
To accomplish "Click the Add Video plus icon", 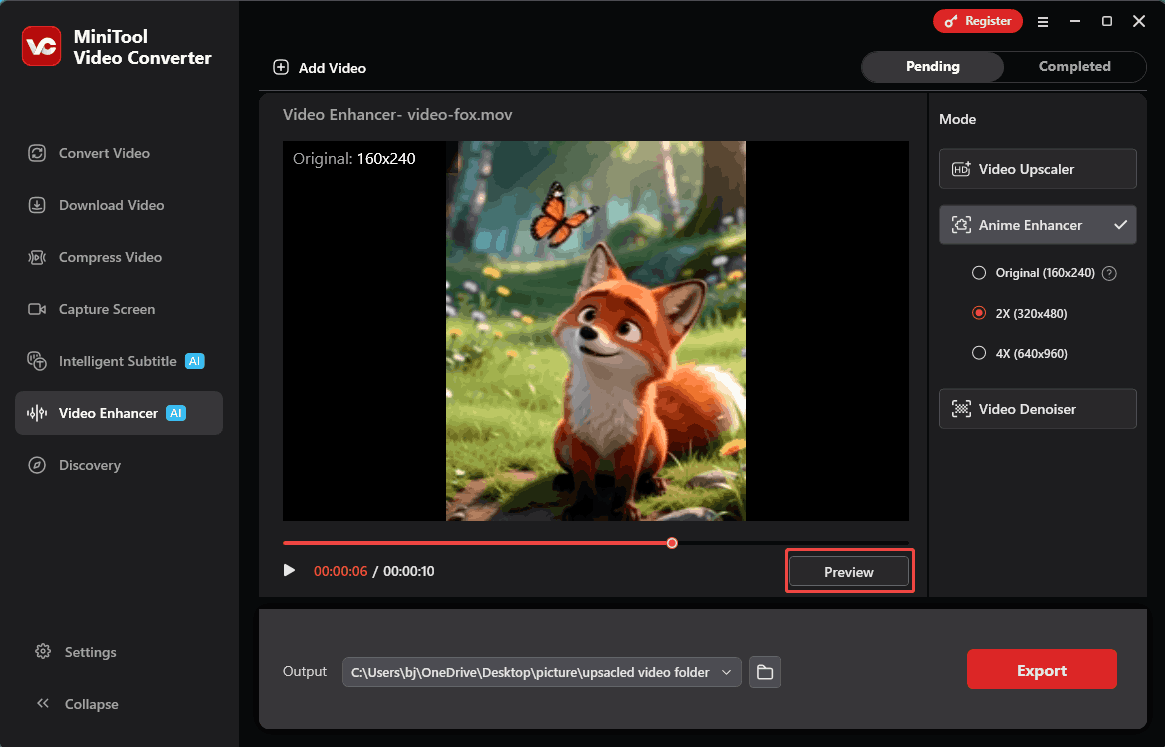I will tap(281, 68).
